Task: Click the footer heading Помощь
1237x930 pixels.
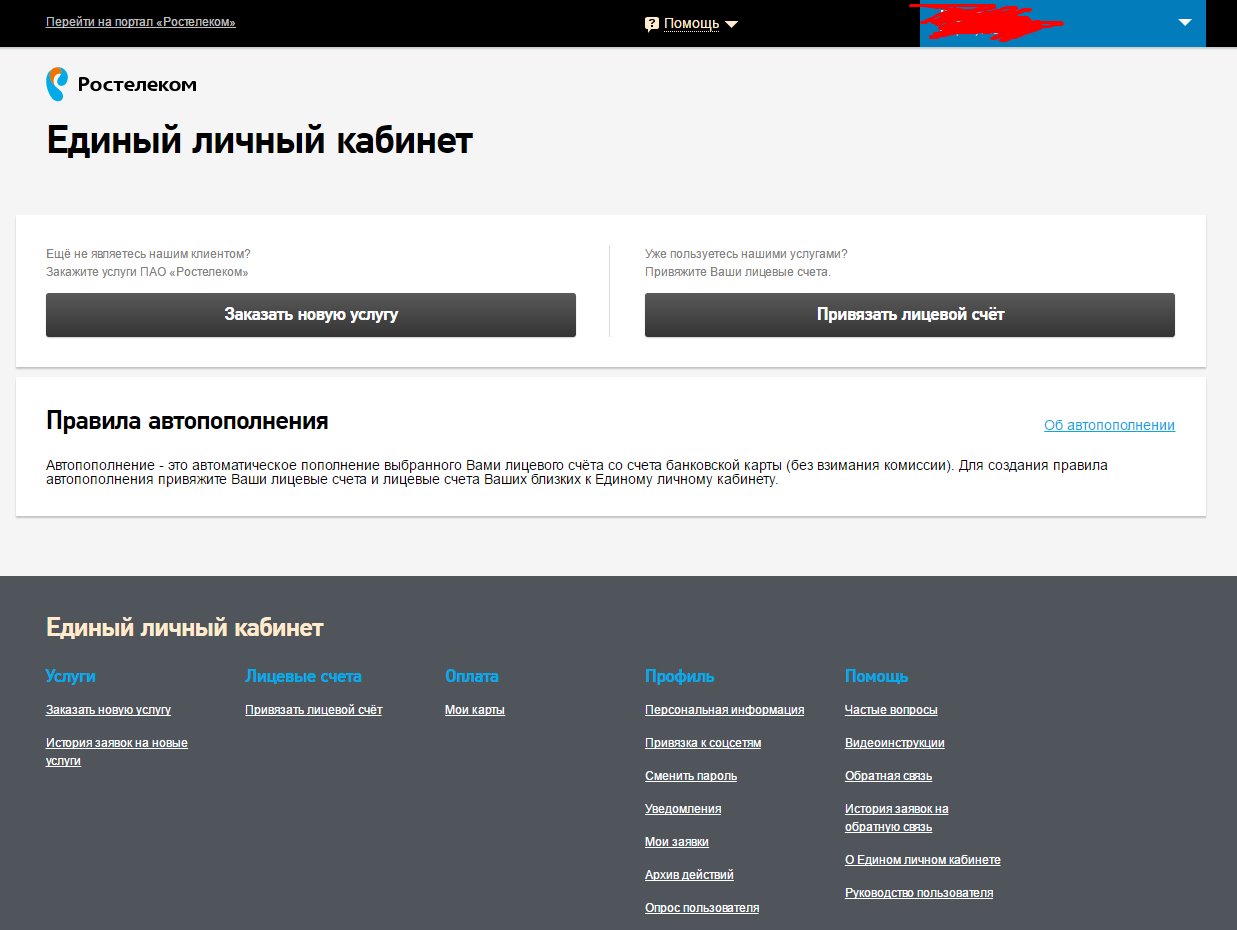Action: click(x=877, y=677)
